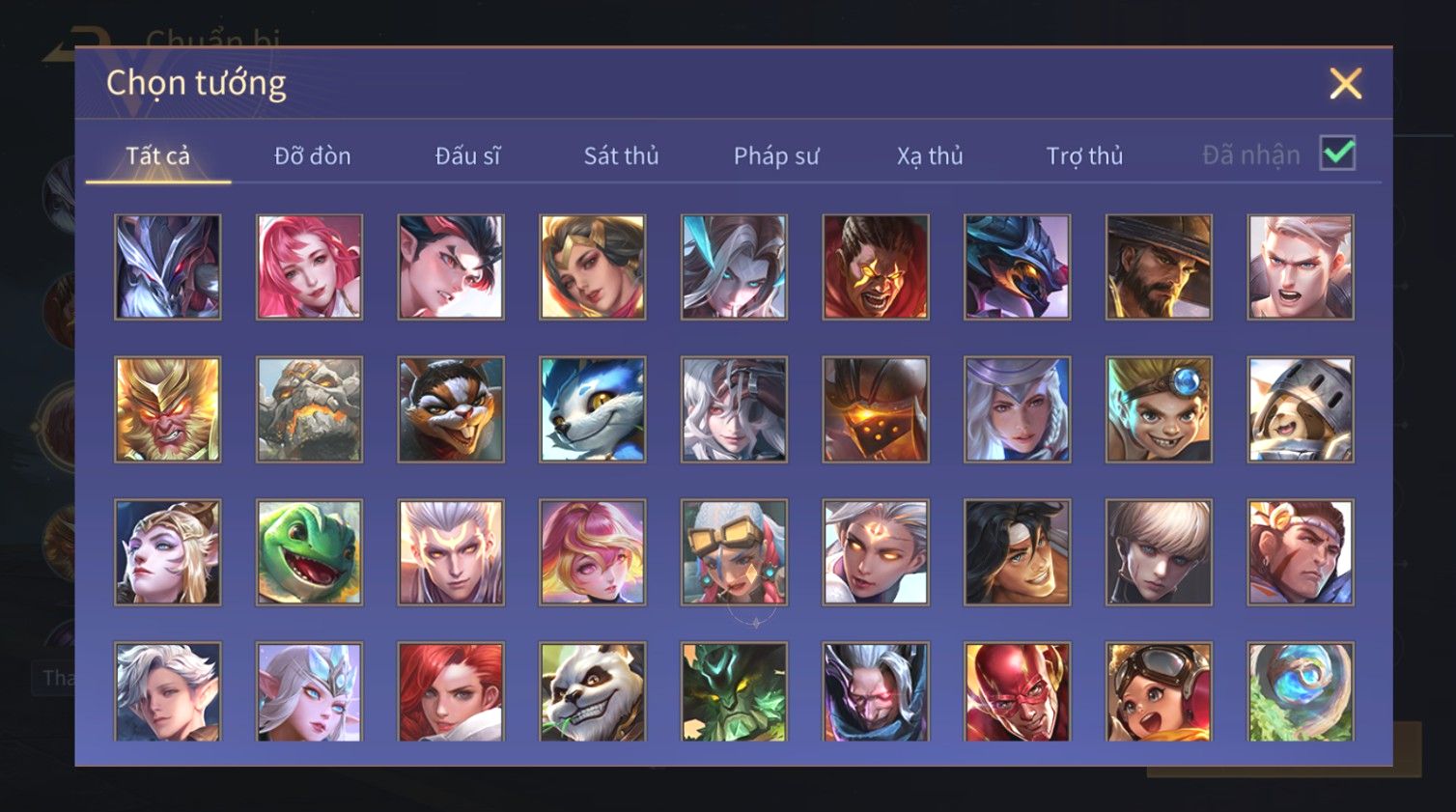Pick the rock golem hero portrait
1456x812 pixels.
(x=309, y=409)
